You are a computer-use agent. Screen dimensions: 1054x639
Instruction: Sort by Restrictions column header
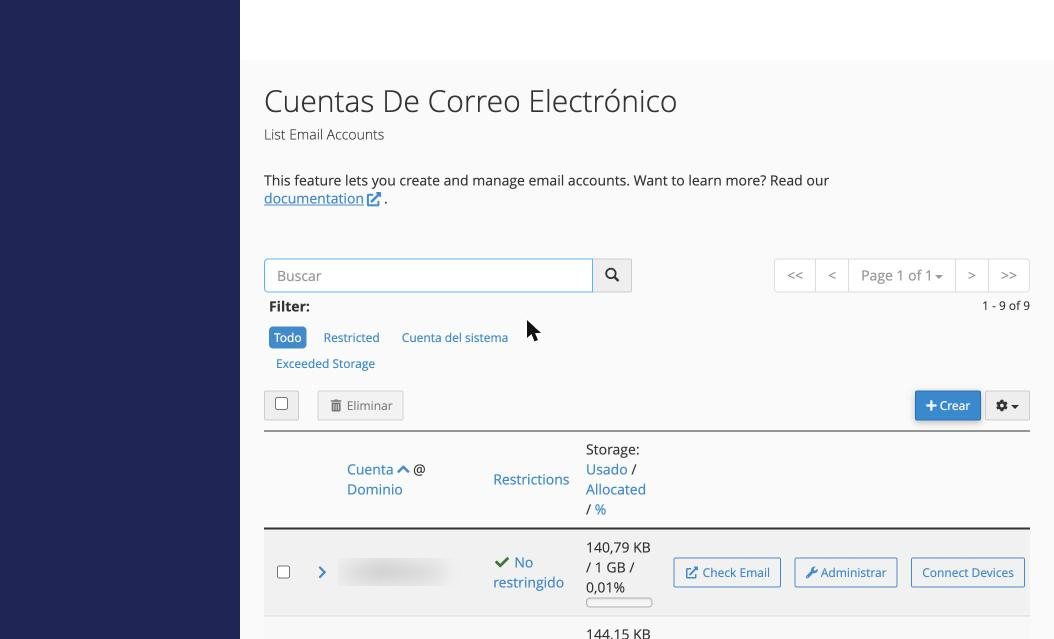point(531,480)
